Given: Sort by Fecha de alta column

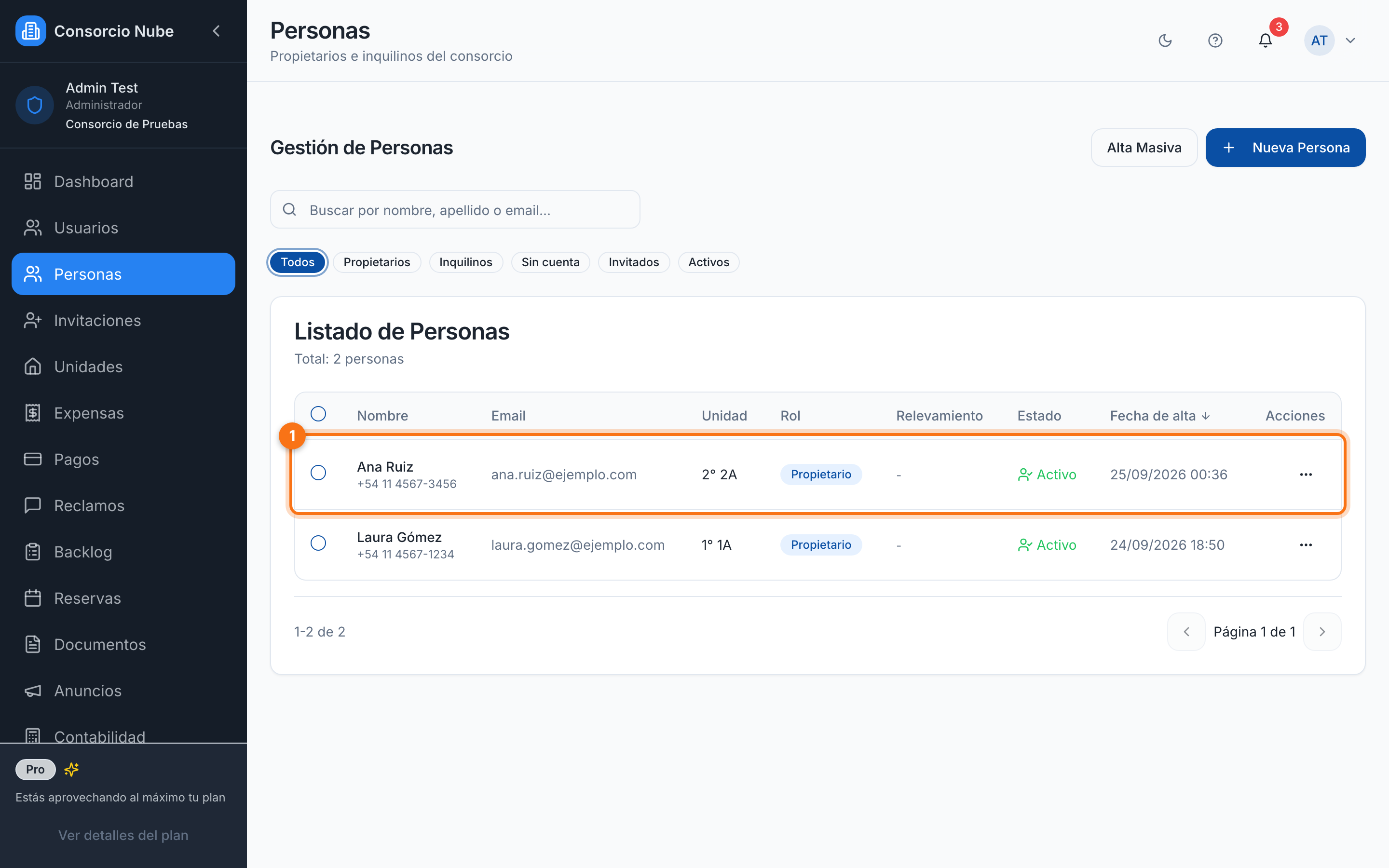Looking at the screenshot, I should pos(1160,416).
